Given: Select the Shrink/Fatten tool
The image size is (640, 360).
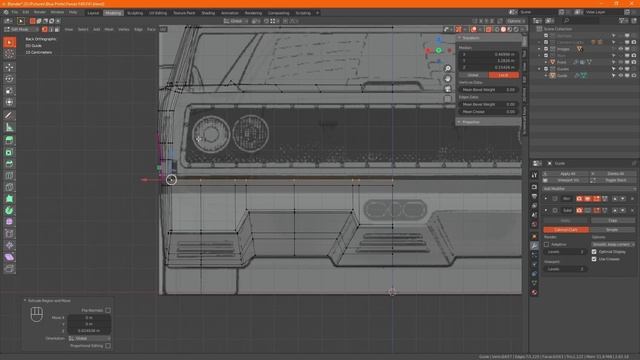Looking at the screenshot, I should 9,245.
